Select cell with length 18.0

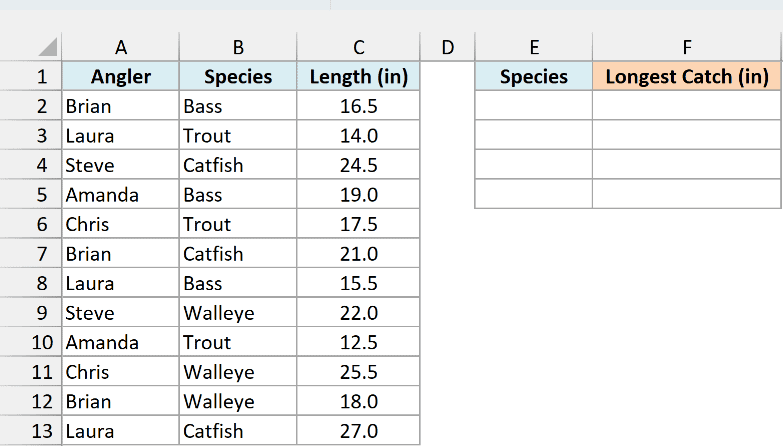(x=359, y=401)
